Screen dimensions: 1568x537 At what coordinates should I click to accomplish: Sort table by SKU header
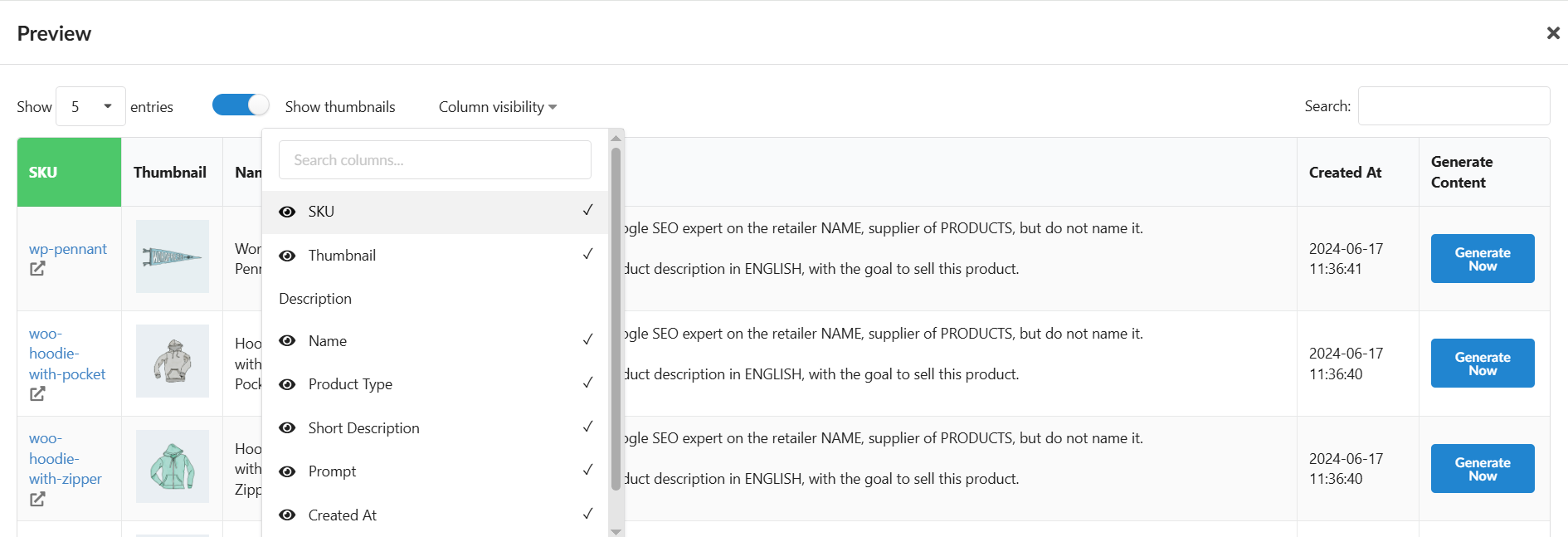[43, 173]
